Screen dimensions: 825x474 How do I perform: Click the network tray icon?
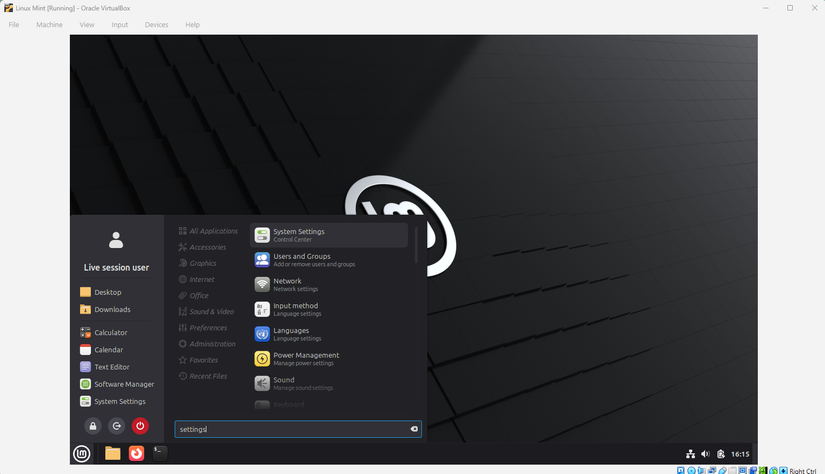pyautogui.click(x=690, y=454)
